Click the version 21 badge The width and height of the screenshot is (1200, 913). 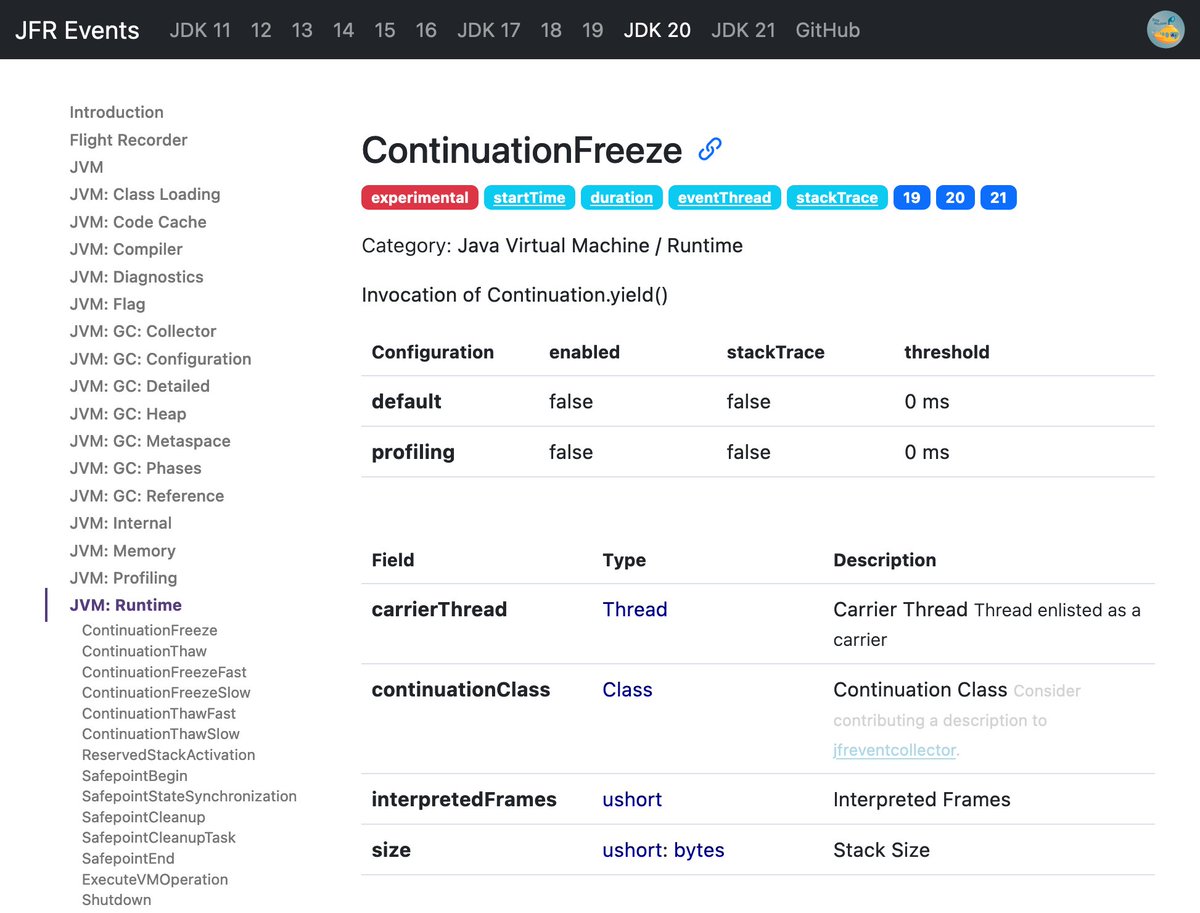tap(998, 198)
